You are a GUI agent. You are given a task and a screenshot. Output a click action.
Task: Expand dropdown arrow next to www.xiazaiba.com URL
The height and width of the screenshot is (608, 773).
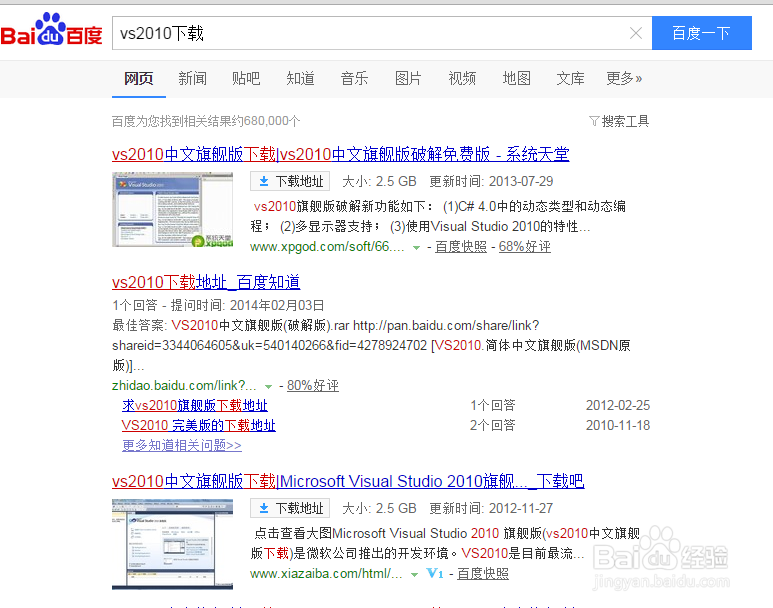pyautogui.click(x=415, y=574)
